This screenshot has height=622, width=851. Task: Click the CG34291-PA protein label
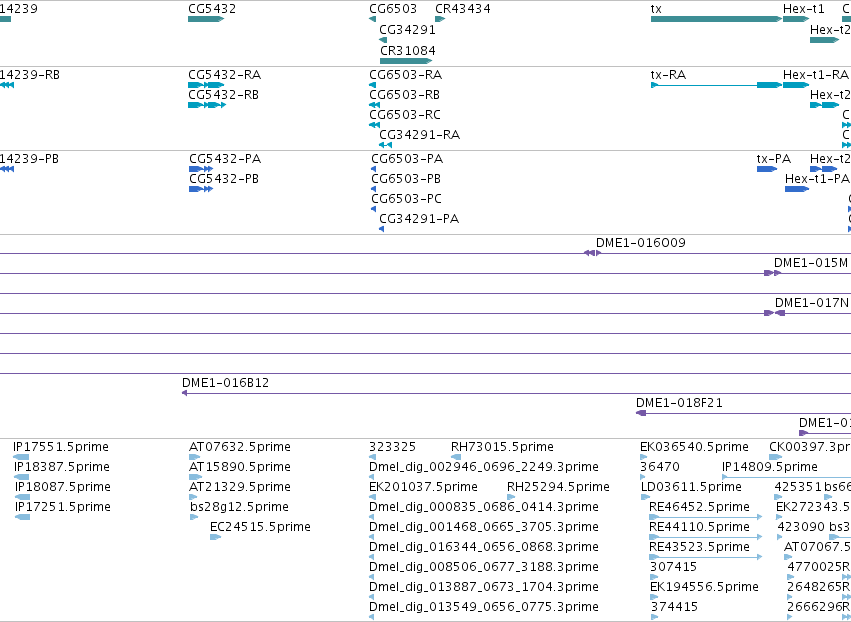(419, 219)
